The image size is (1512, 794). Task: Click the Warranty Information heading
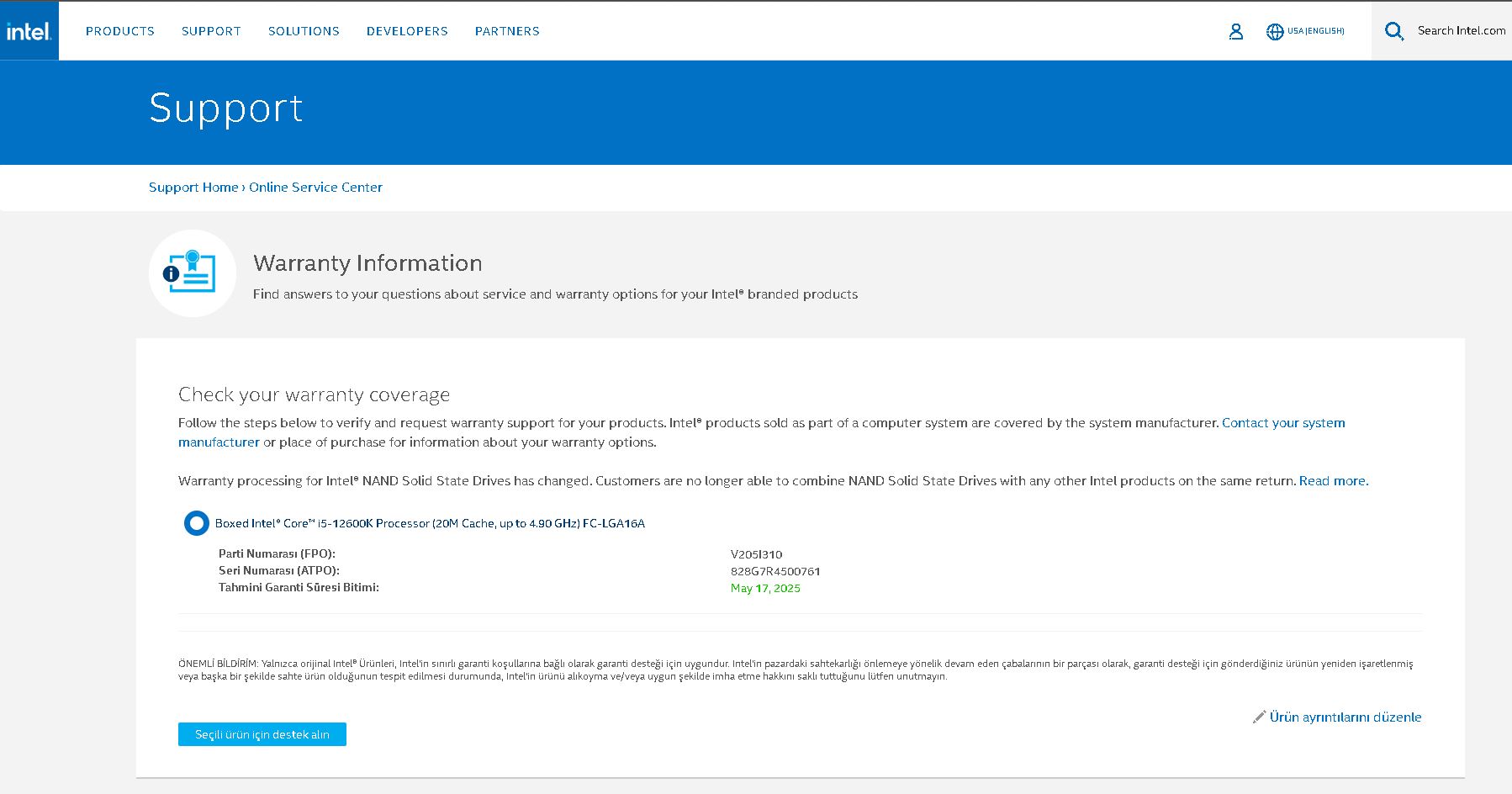coord(367,263)
